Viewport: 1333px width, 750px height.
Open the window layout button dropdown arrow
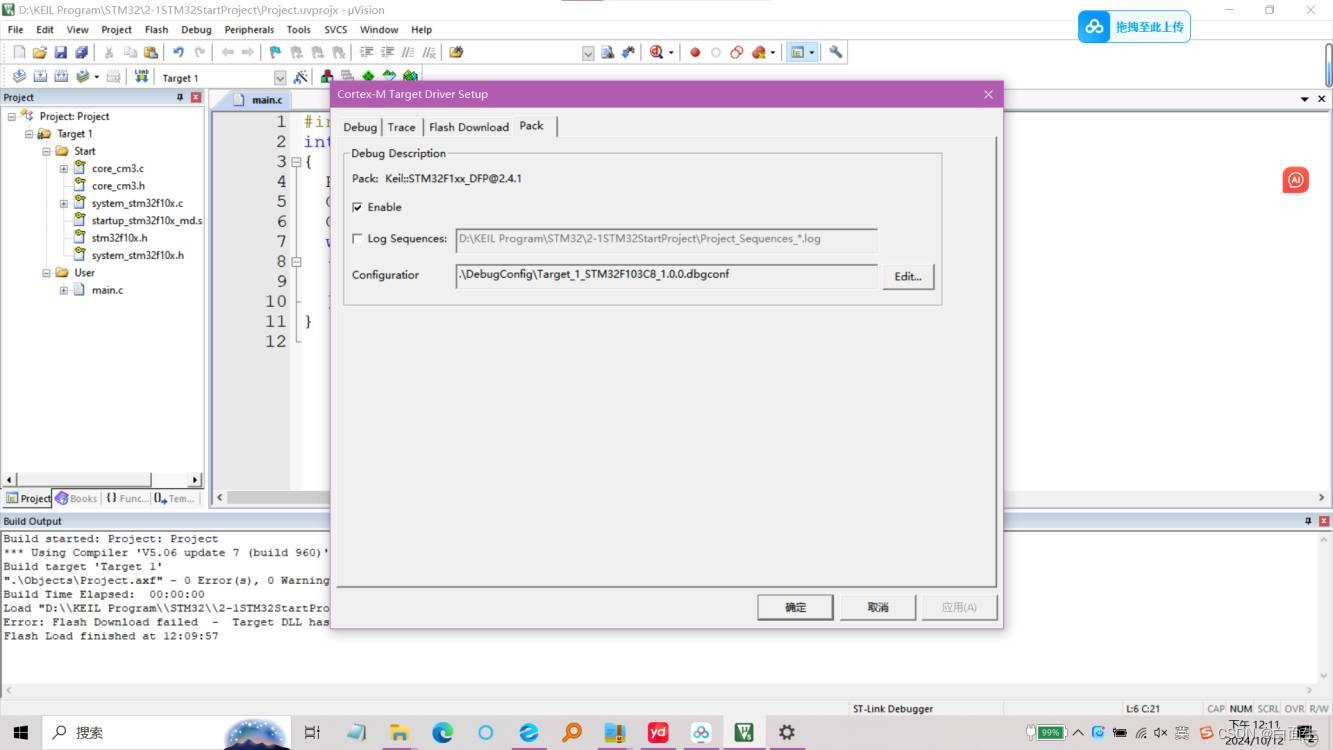pyautogui.click(x=812, y=52)
